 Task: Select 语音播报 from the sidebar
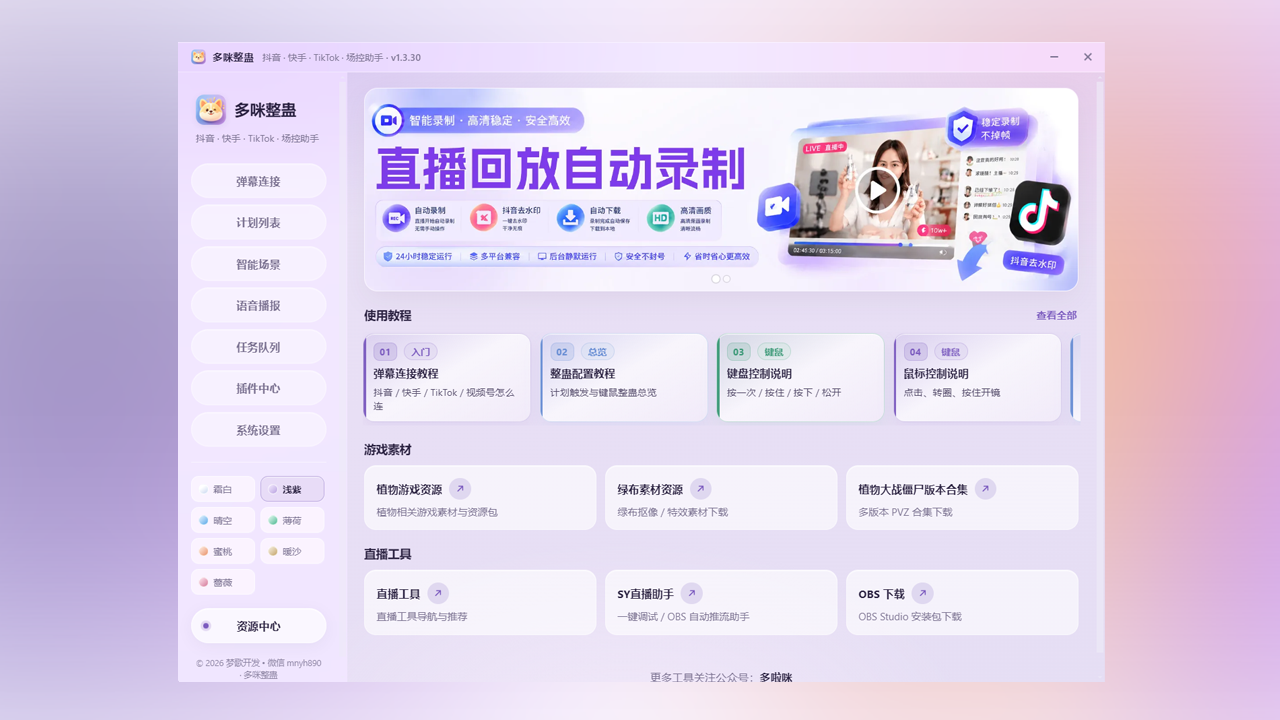(x=259, y=306)
